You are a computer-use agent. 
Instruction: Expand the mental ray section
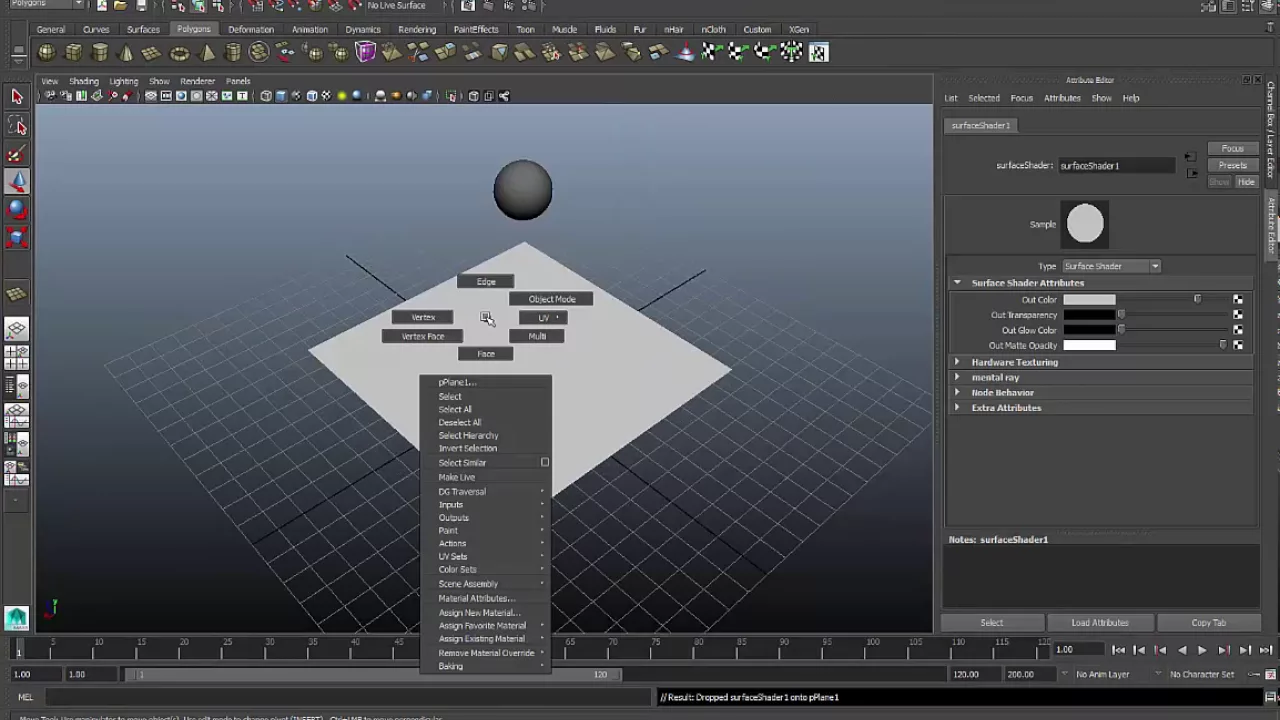pyautogui.click(x=957, y=377)
